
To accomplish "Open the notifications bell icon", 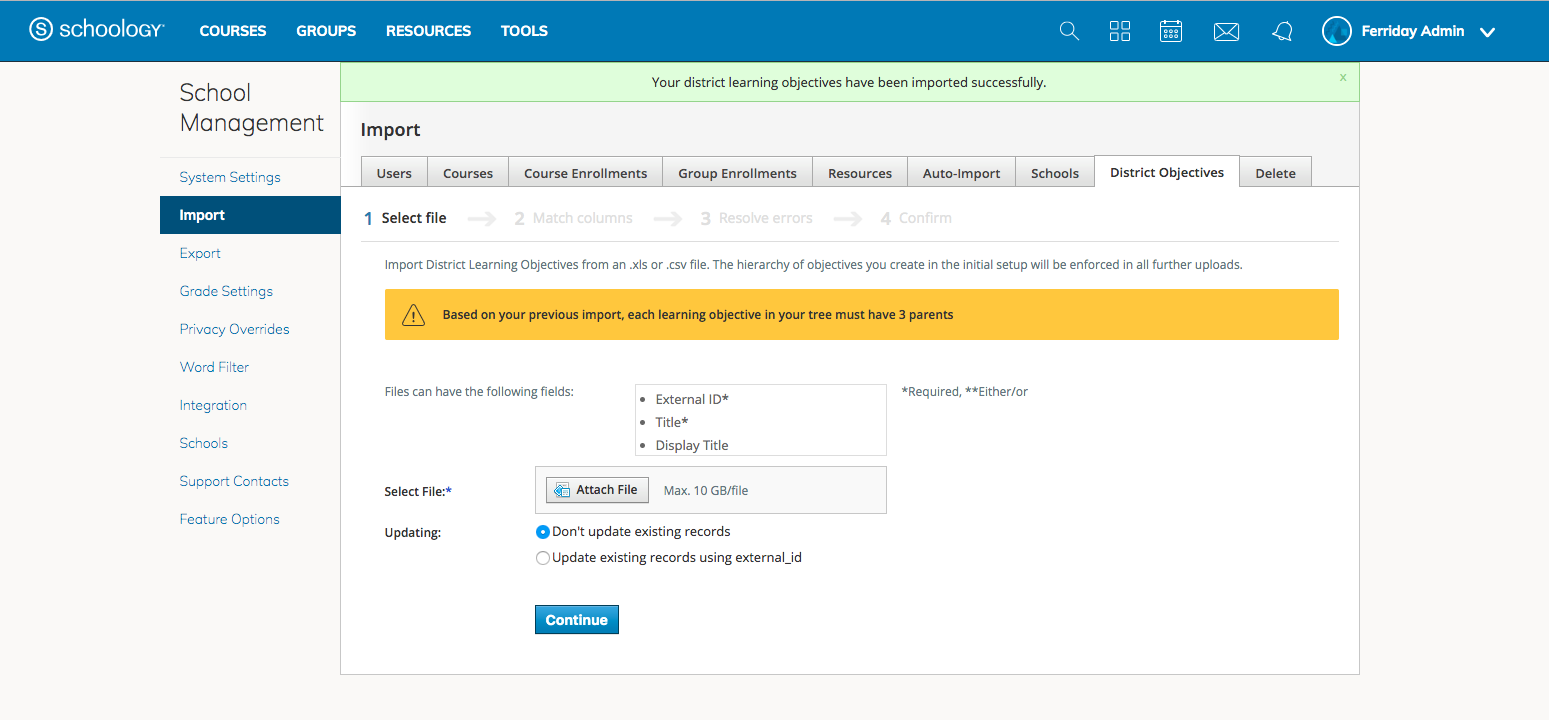I will (x=1282, y=32).
